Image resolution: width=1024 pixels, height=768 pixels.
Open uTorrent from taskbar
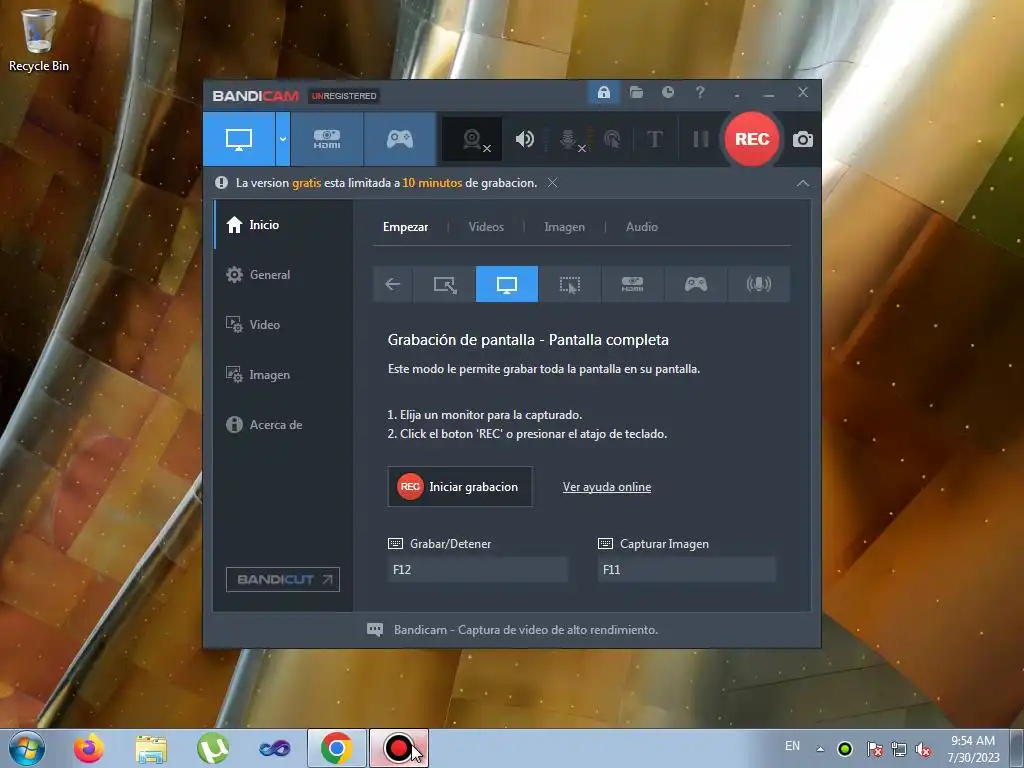click(213, 748)
